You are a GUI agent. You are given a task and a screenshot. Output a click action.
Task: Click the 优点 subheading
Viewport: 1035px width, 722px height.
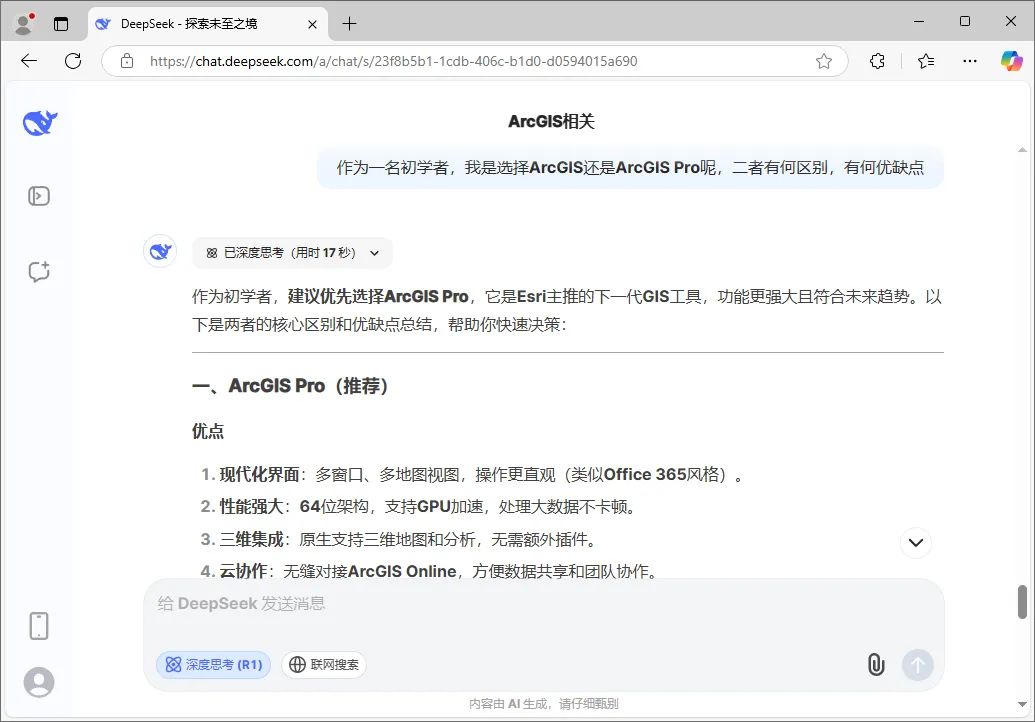coord(208,432)
